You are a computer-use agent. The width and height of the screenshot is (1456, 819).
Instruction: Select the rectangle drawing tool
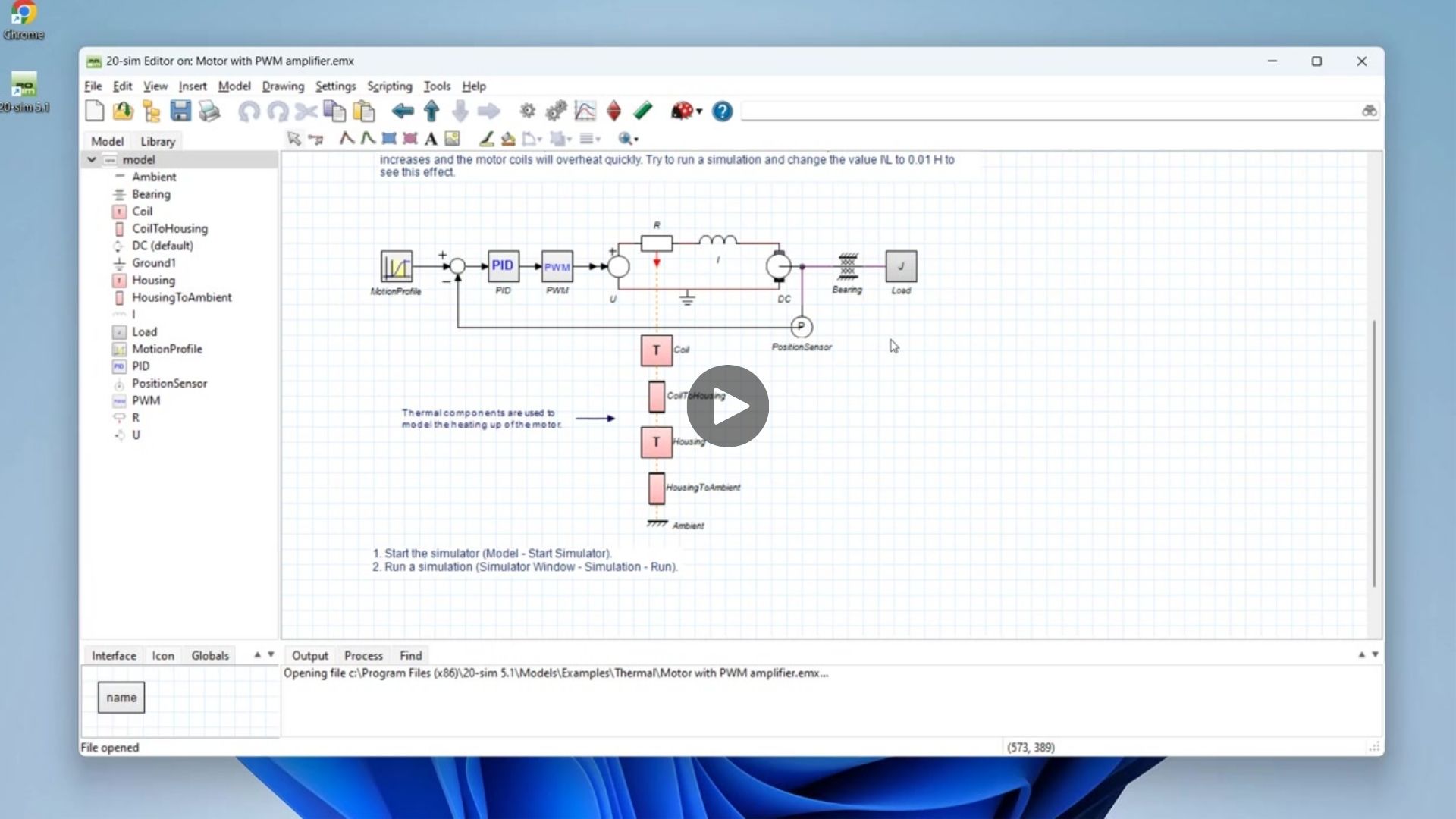click(x=388, y=139)
